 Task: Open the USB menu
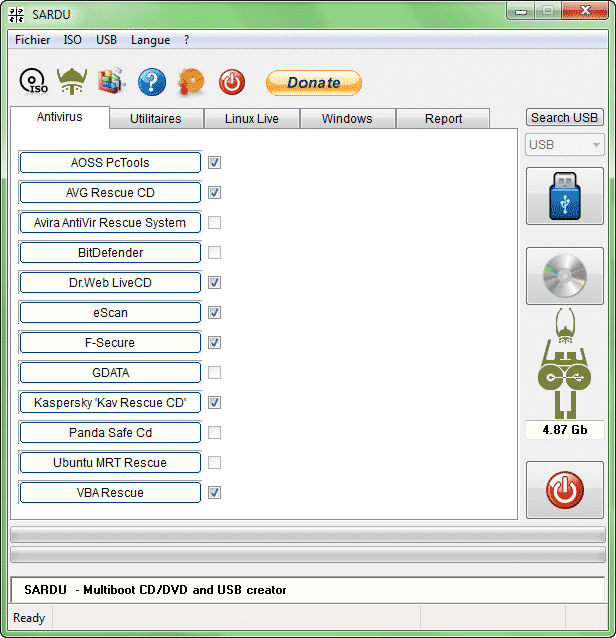107,40
